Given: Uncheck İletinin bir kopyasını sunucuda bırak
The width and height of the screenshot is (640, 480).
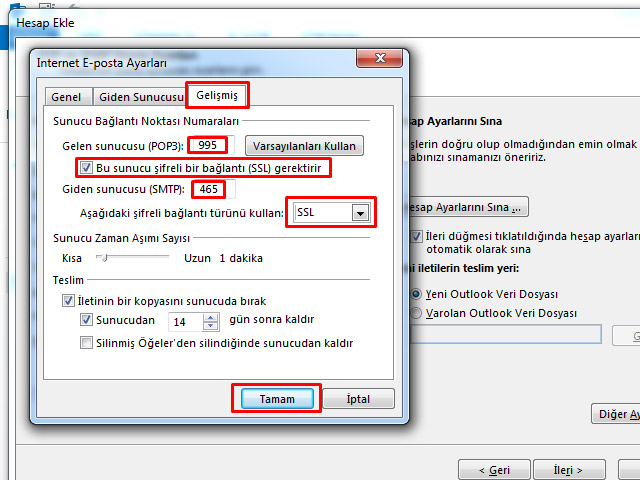Looking at the screenshot, I should click(69, 301).
